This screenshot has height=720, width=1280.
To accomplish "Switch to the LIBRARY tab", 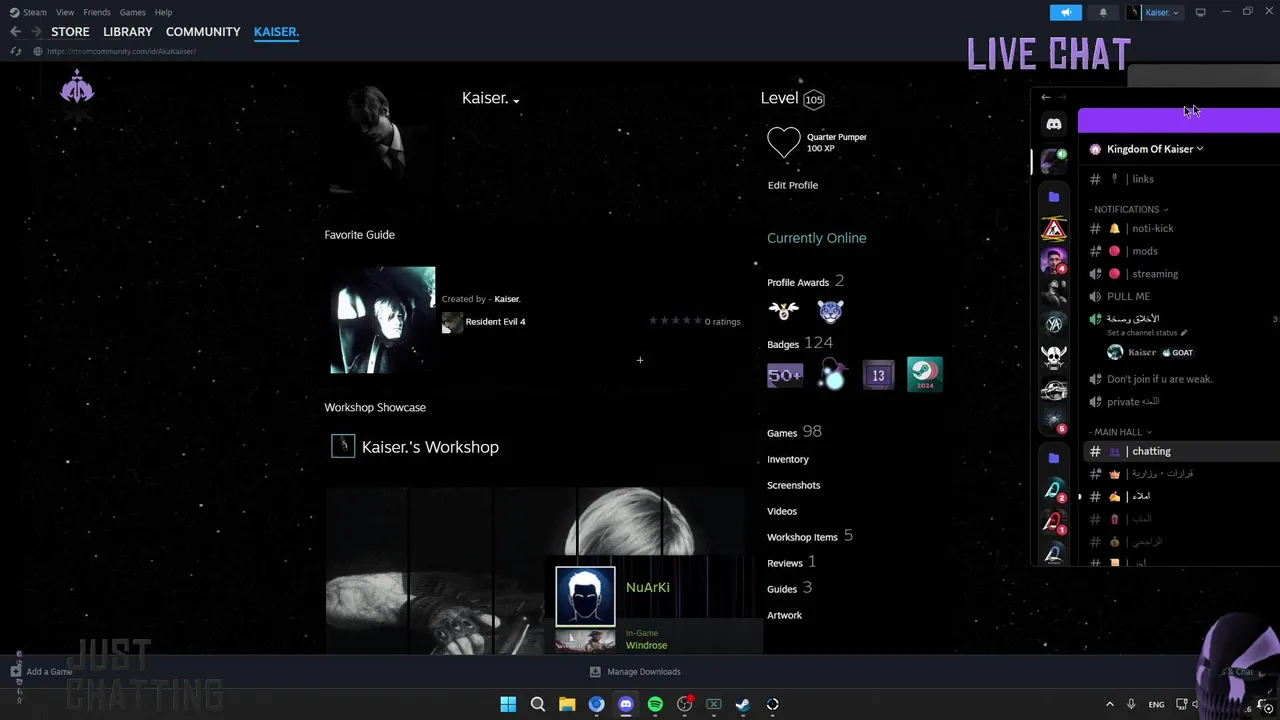I will pos(128,32).
